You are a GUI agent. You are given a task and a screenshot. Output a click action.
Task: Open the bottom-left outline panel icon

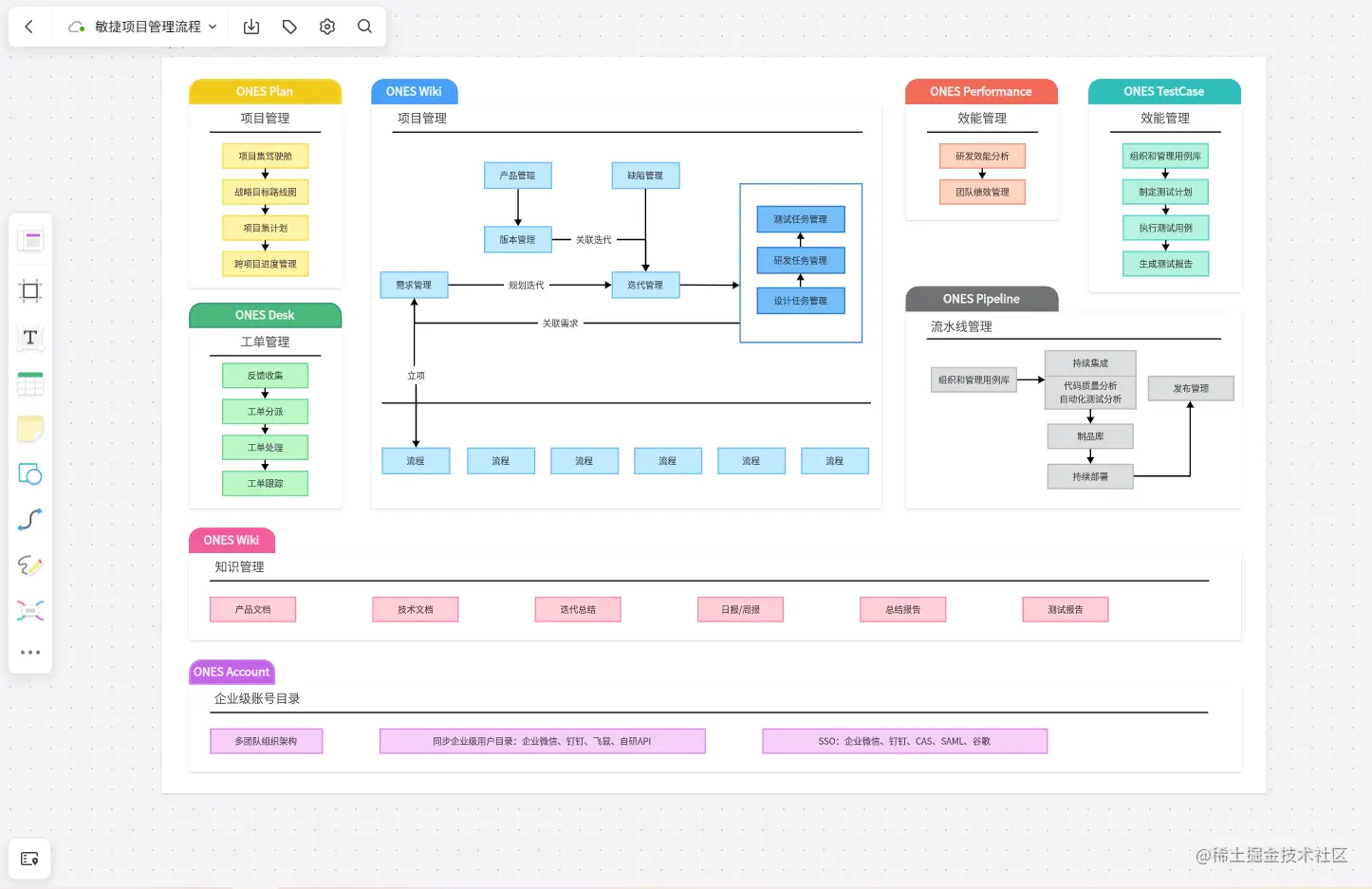click(x=29, y=859)
